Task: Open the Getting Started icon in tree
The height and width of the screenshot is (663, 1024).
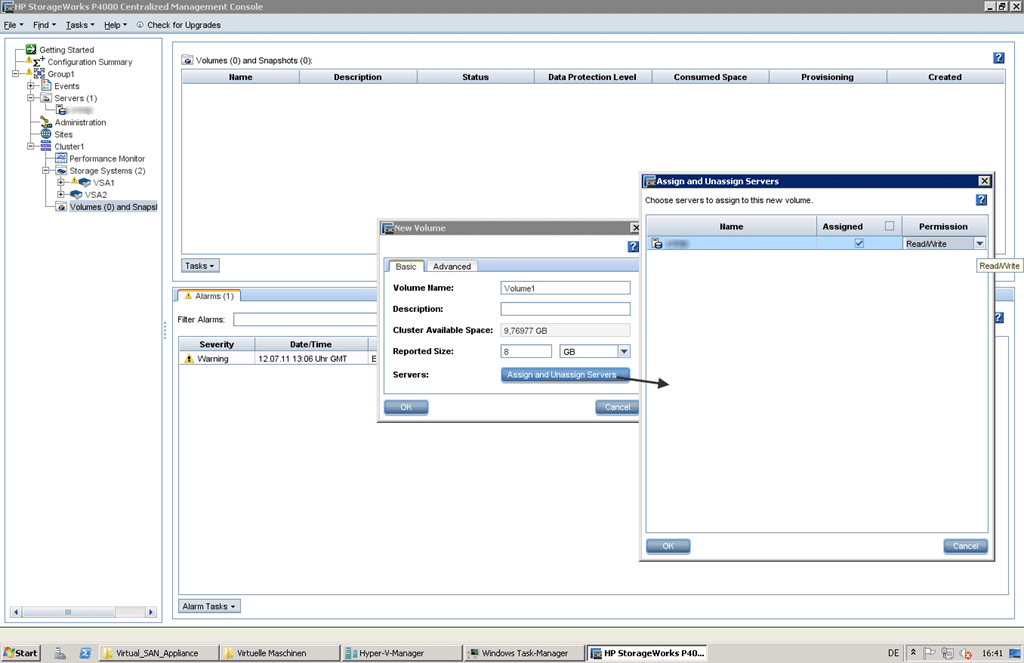Action: click(x=31, y=50)
